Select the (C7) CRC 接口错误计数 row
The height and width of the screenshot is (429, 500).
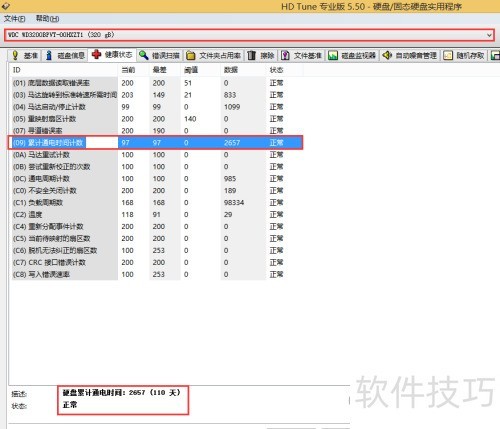[156, 263]
